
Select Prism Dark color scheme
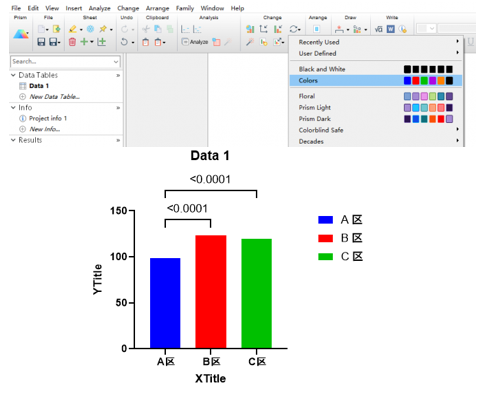(x=376, y=119)
